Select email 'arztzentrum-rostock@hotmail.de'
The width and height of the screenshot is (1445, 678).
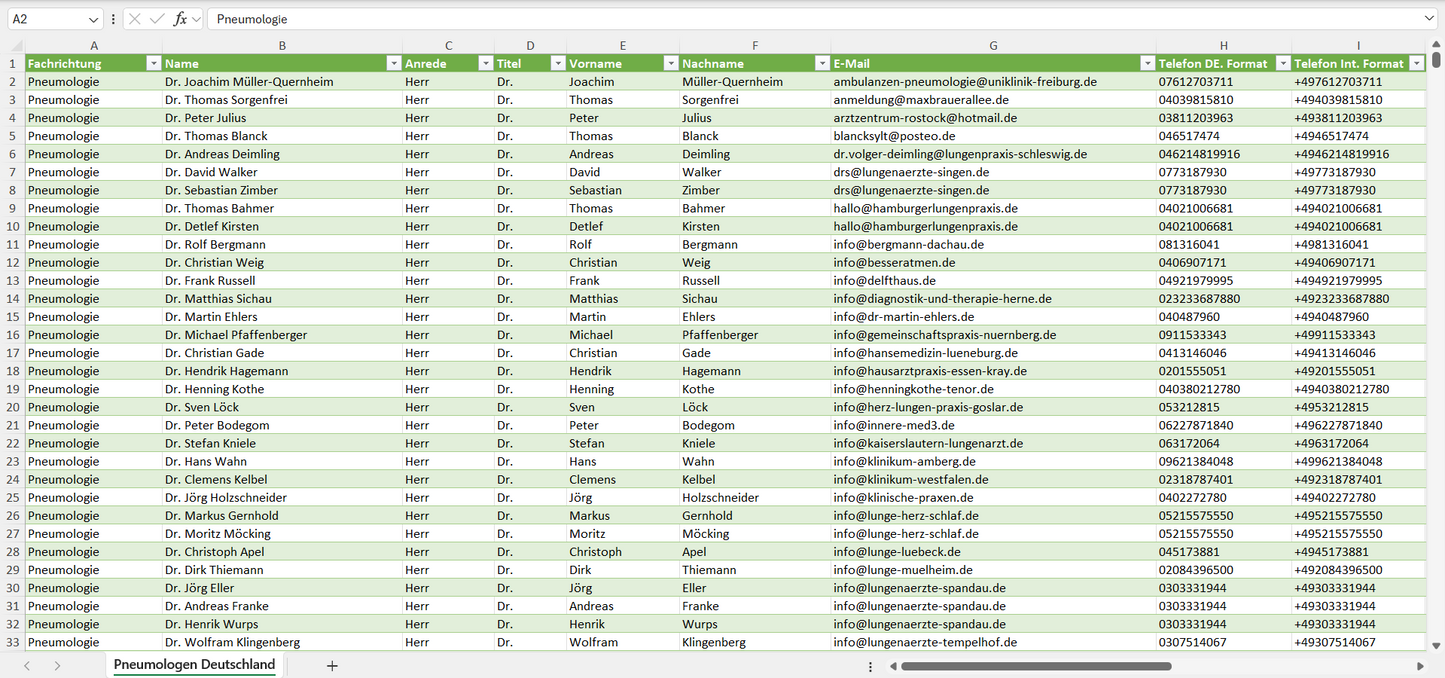pos(993,118)
